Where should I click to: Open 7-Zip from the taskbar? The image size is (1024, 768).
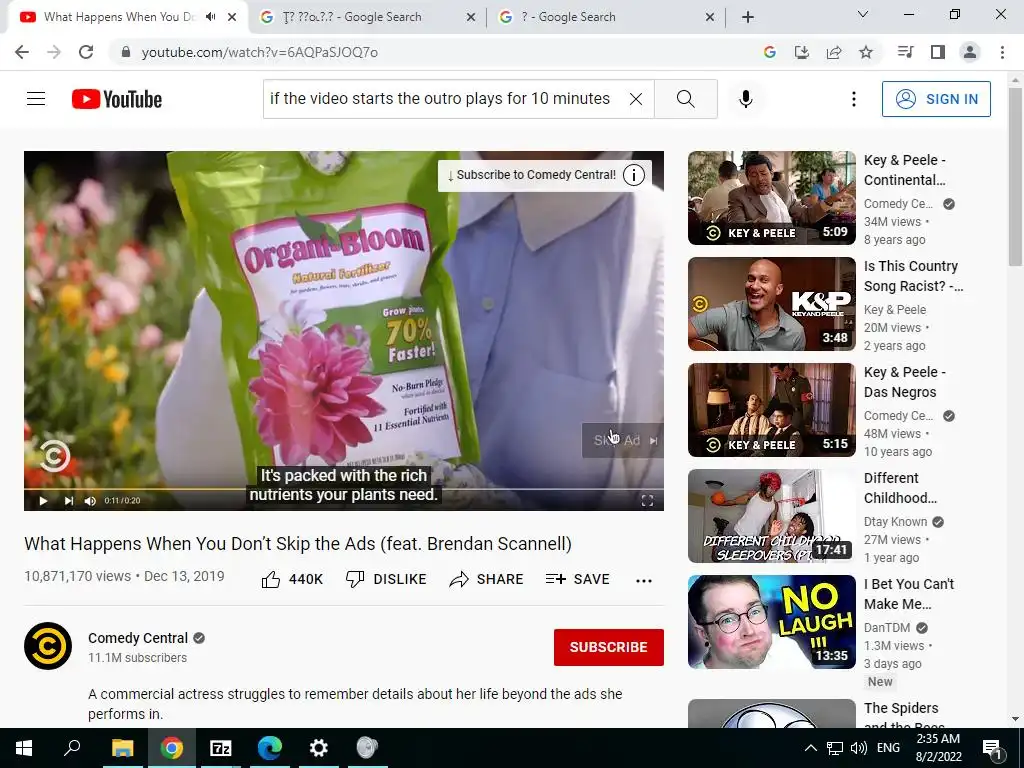tap(221, 748)
